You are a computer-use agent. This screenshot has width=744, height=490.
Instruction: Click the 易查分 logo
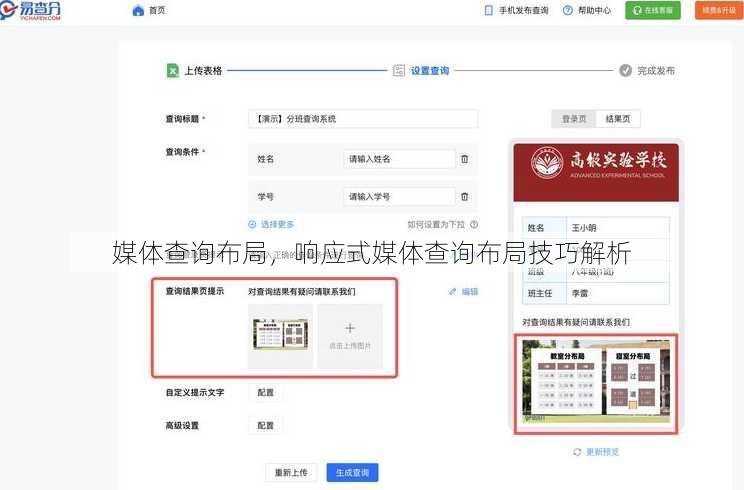(31, 10)
